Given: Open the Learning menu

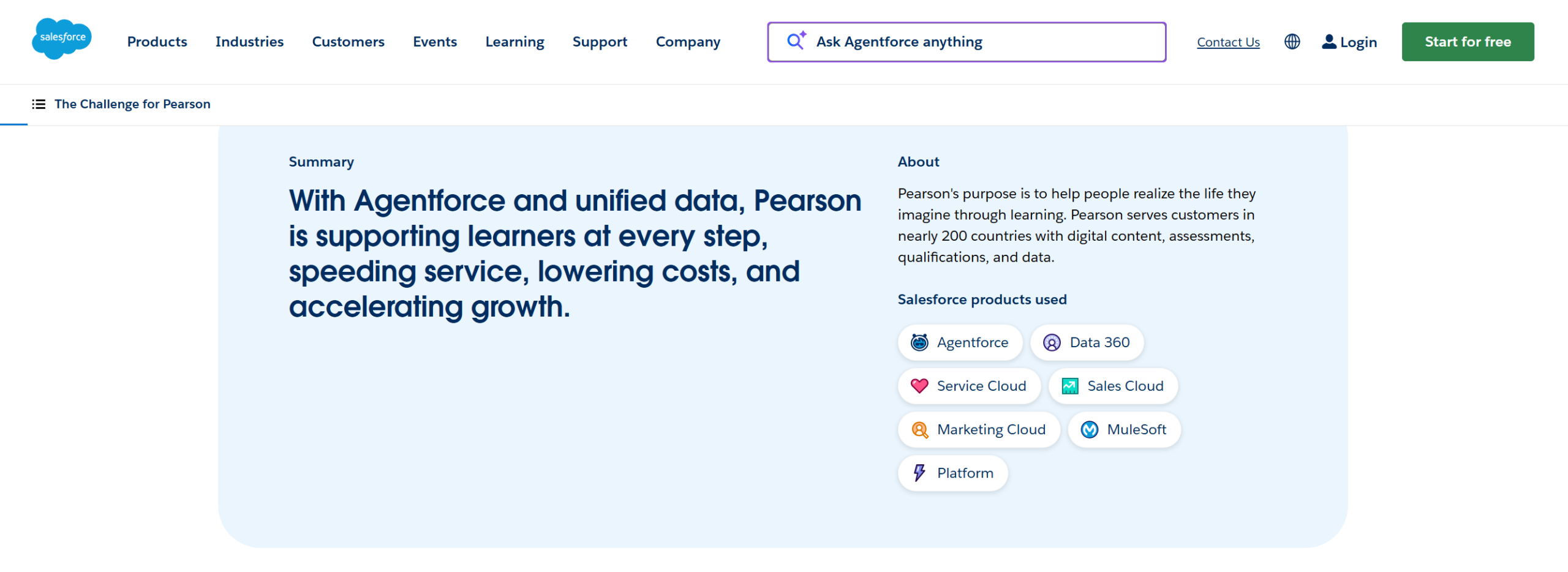Looking at the screenshot, I should tap(514, 42).
